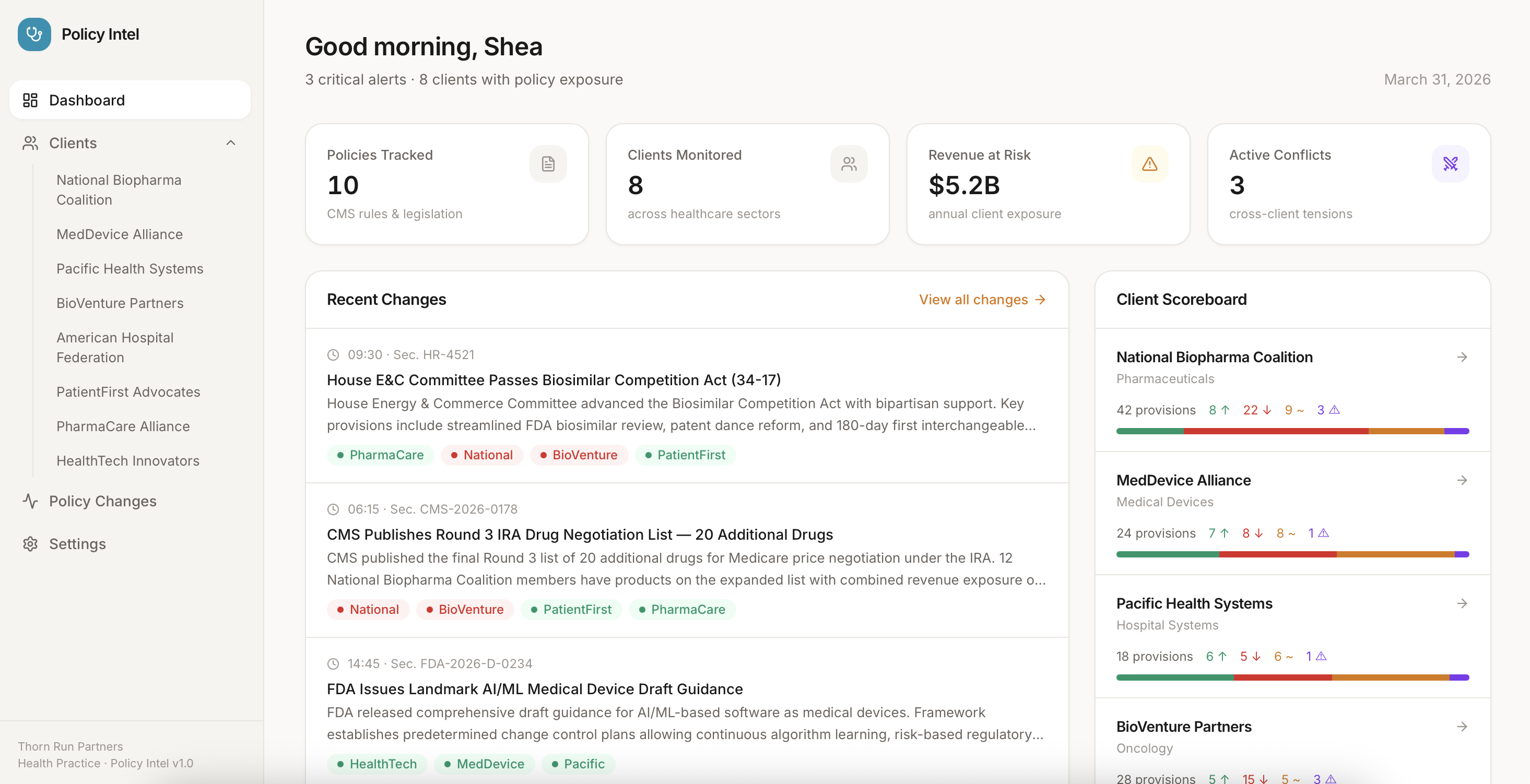Click the Policy Intel stethoscope logo
1530x784 pixels.
34,34
